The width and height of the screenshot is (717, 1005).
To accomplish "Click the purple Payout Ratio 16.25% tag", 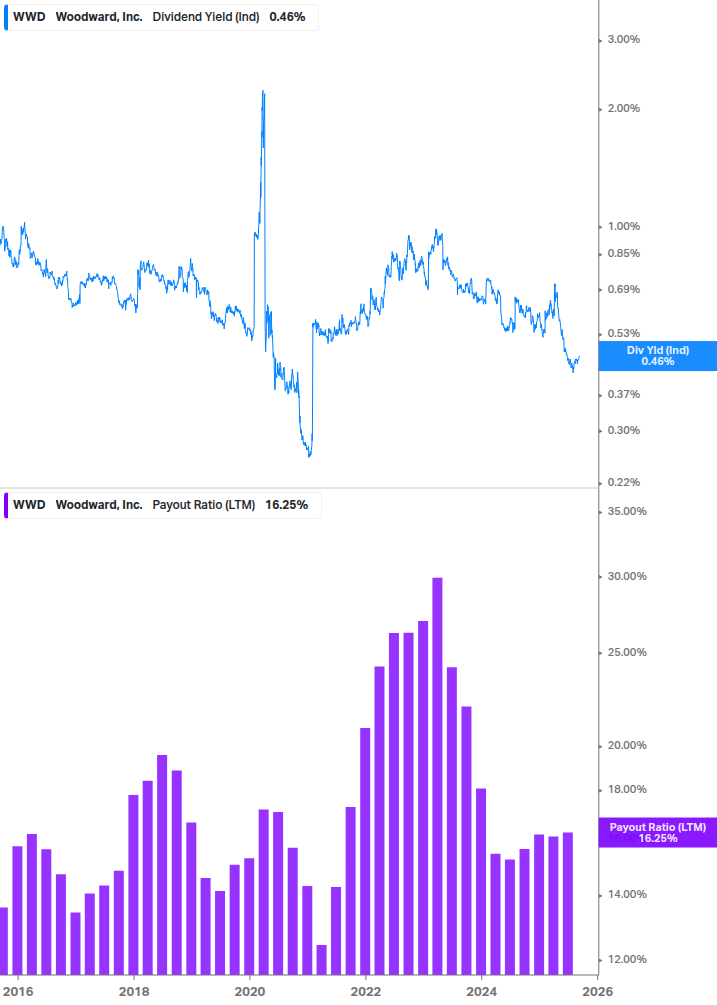I will pos(657,833).
